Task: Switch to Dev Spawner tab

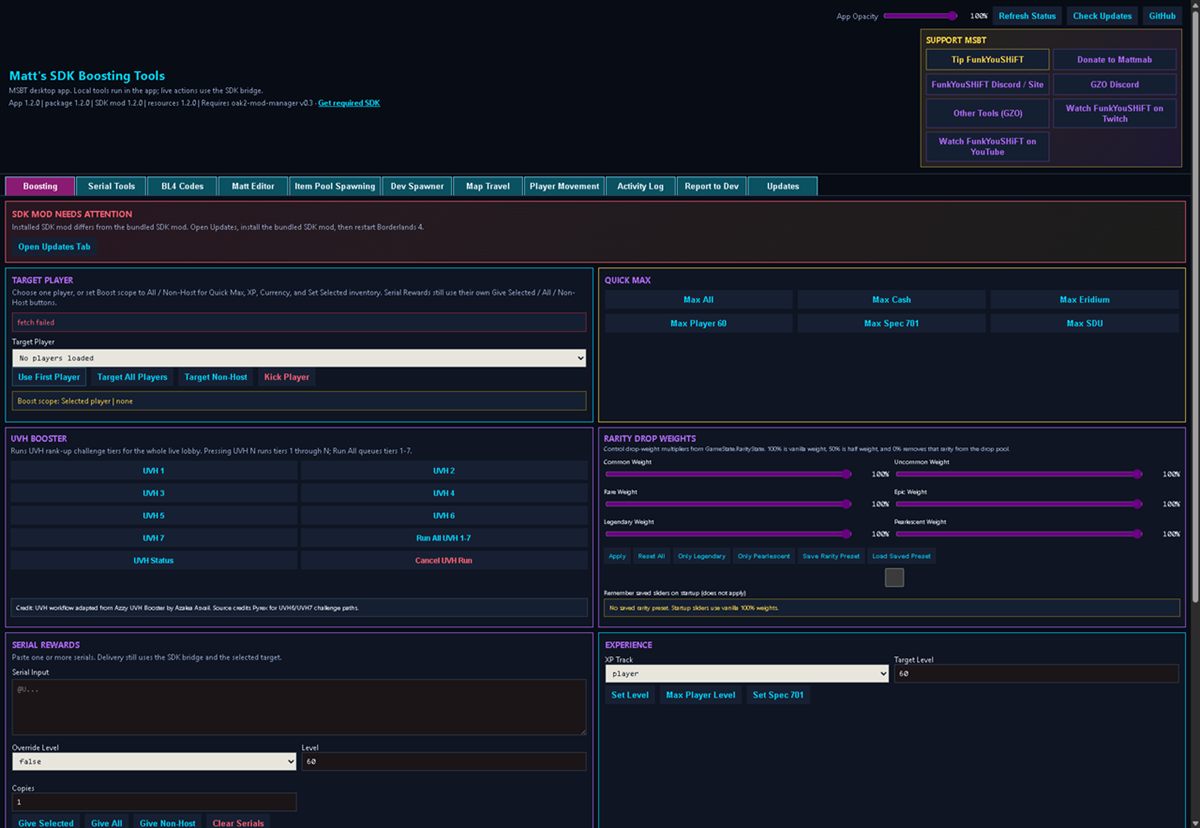Action: pos(417,186)
